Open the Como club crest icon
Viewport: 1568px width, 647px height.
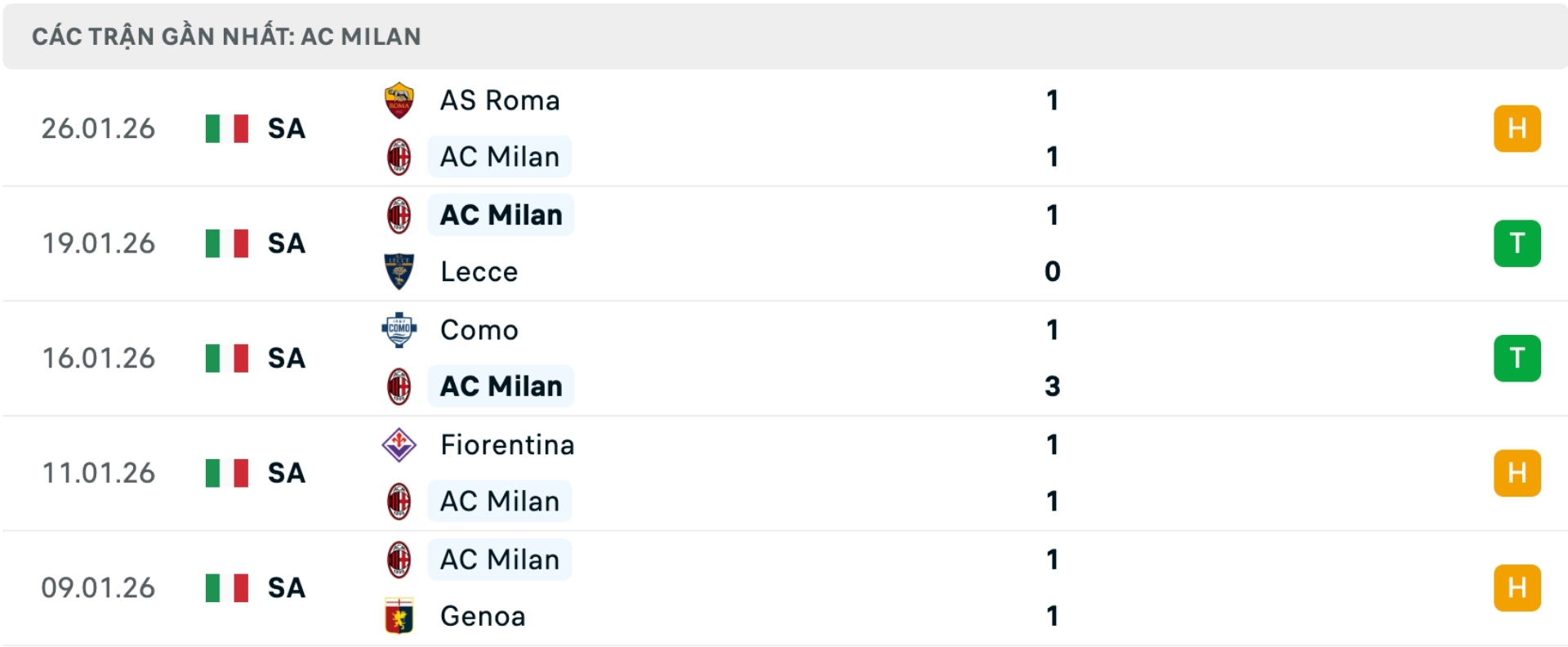(x=399, y=330)
